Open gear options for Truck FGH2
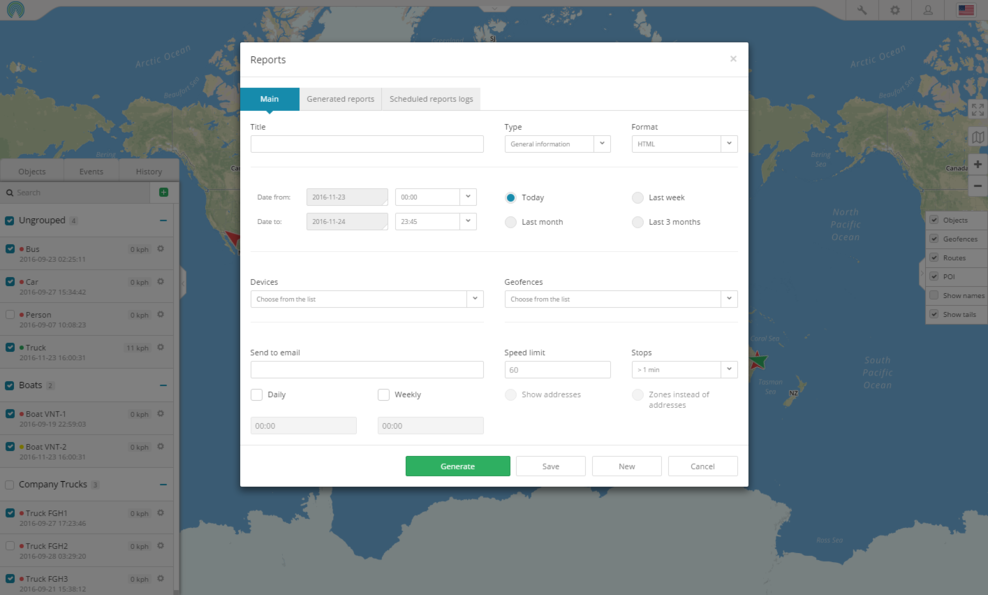Screen dimensions: 988x595 pos(161,546)
